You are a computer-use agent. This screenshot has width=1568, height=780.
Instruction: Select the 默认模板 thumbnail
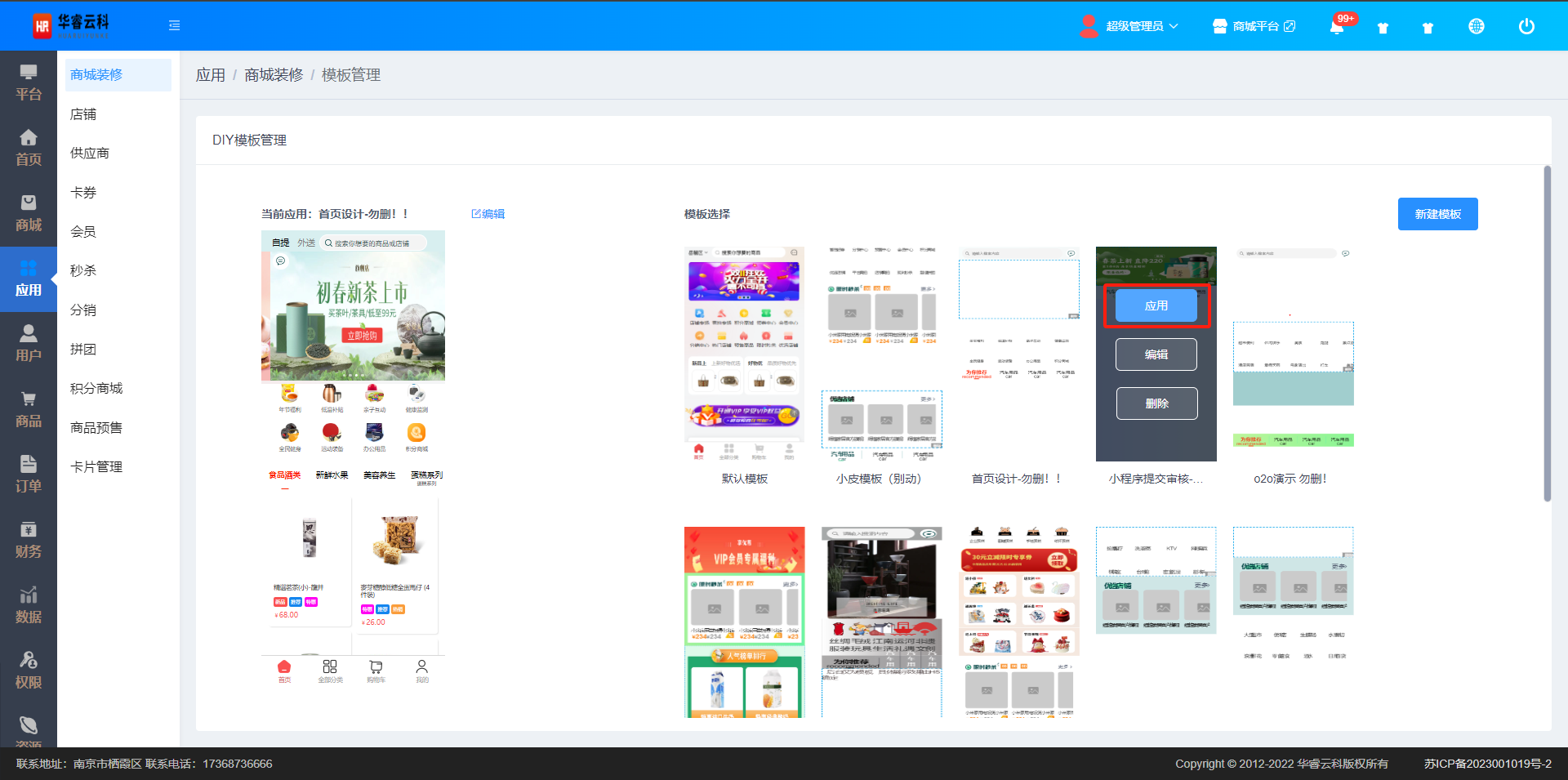[744, 354]
